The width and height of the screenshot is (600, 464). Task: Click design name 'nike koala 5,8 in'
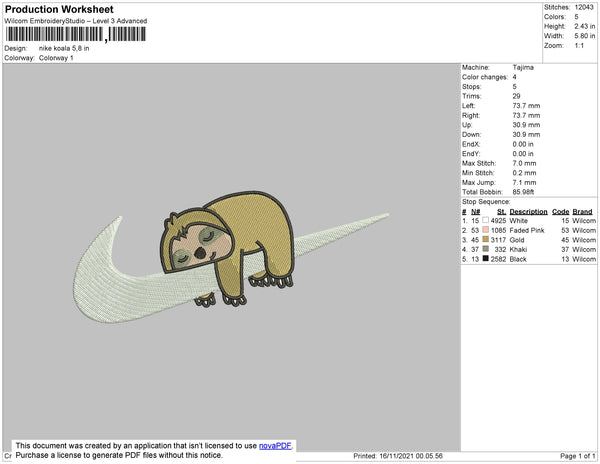pos(64,48)
